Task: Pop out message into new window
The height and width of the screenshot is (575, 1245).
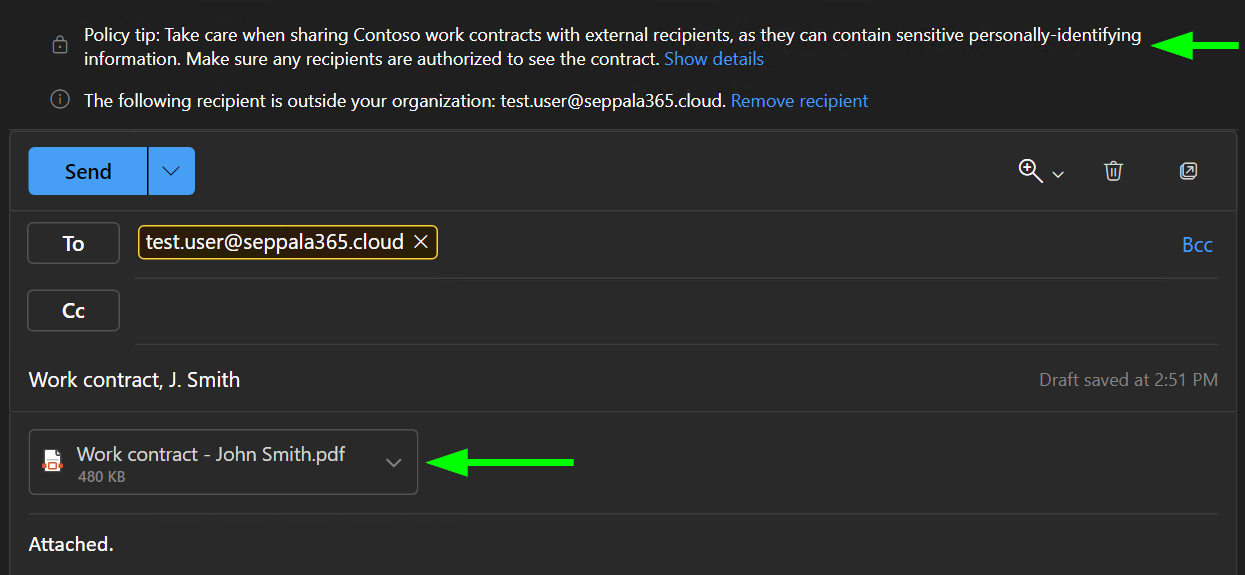Action: (1188, 171)
